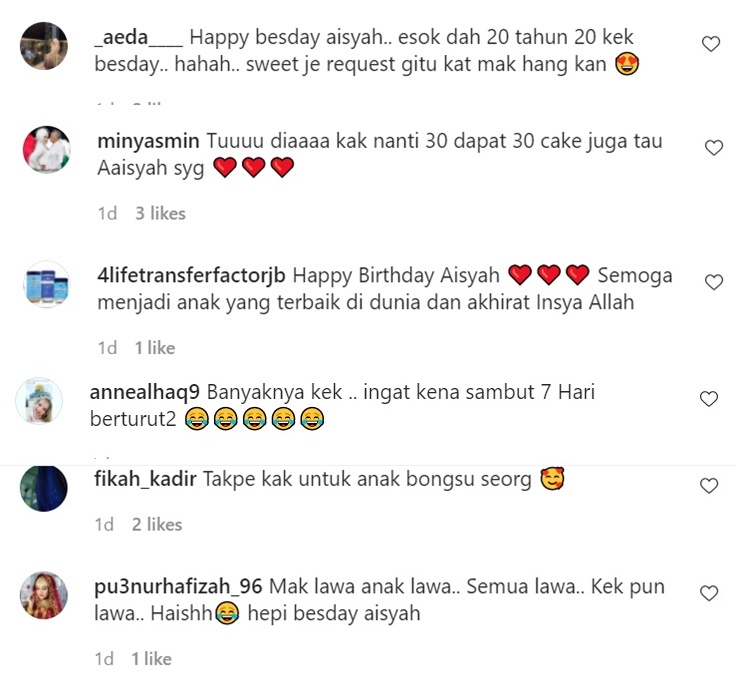The width and height of the screenshot is (735, 674).
Task: Like minyasmin's comment with heart icon
Action: coord(714,148)
